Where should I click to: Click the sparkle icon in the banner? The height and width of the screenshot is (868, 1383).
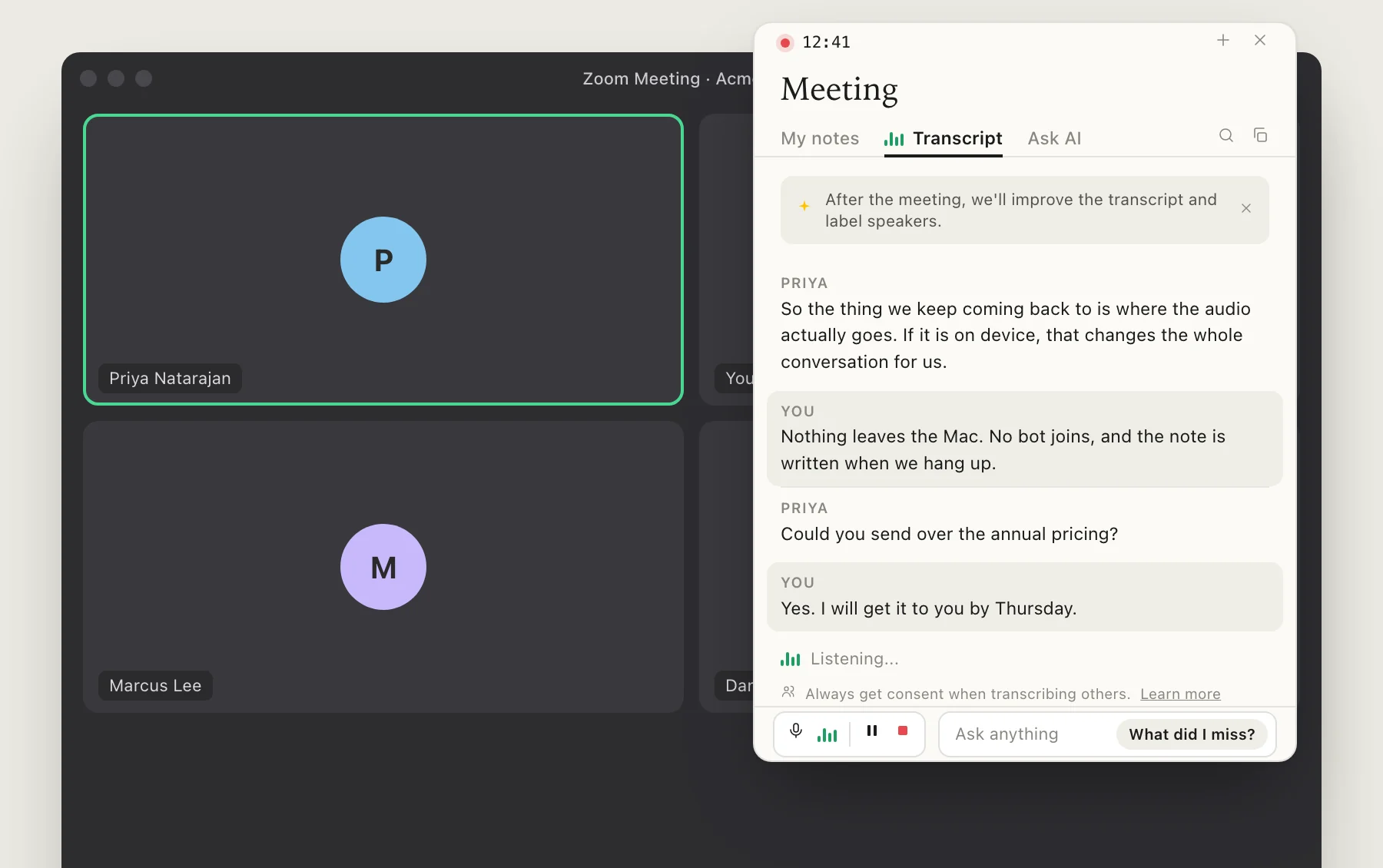coord(804,206)
